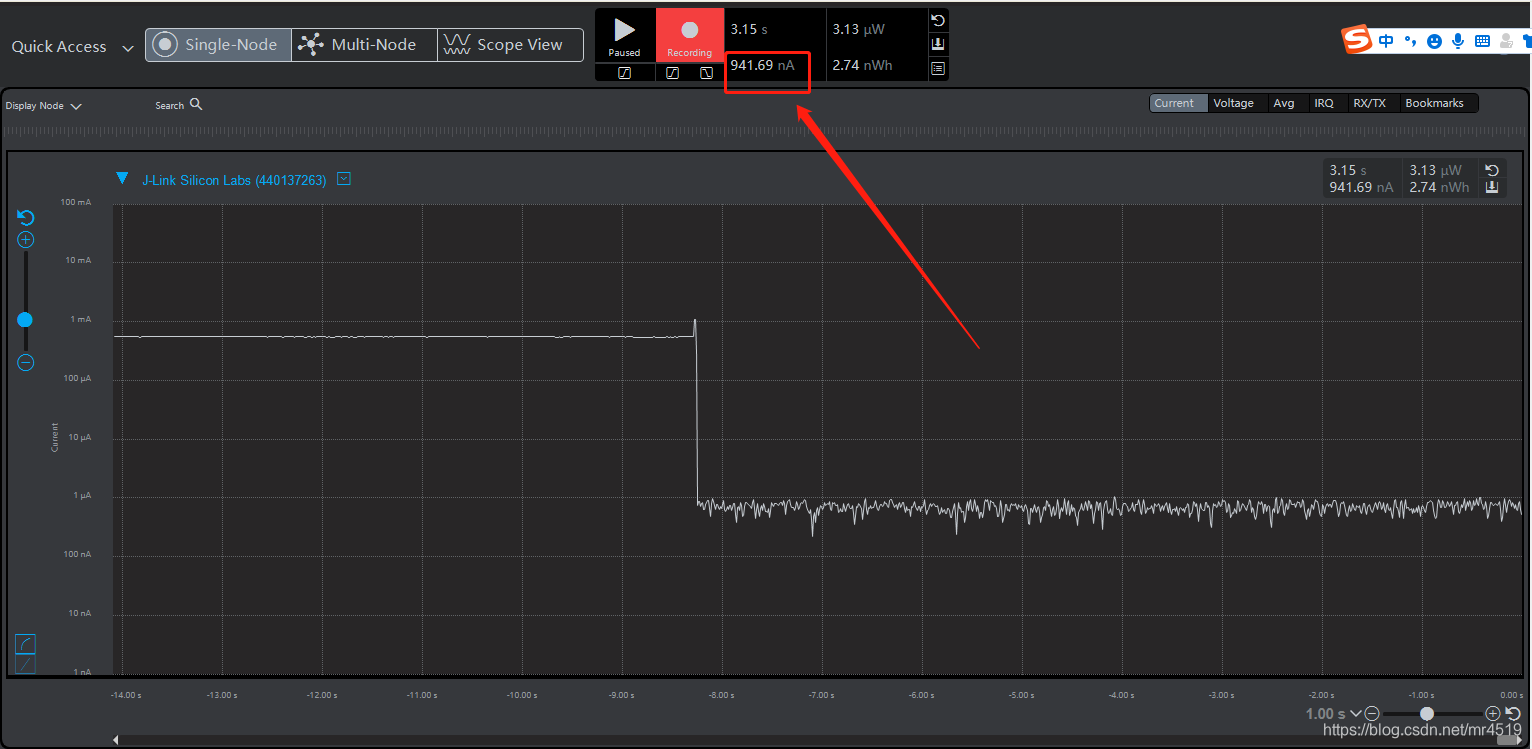Click the 100 mA axis label
The image size is (1532, 749).
[x=76, y=202]
